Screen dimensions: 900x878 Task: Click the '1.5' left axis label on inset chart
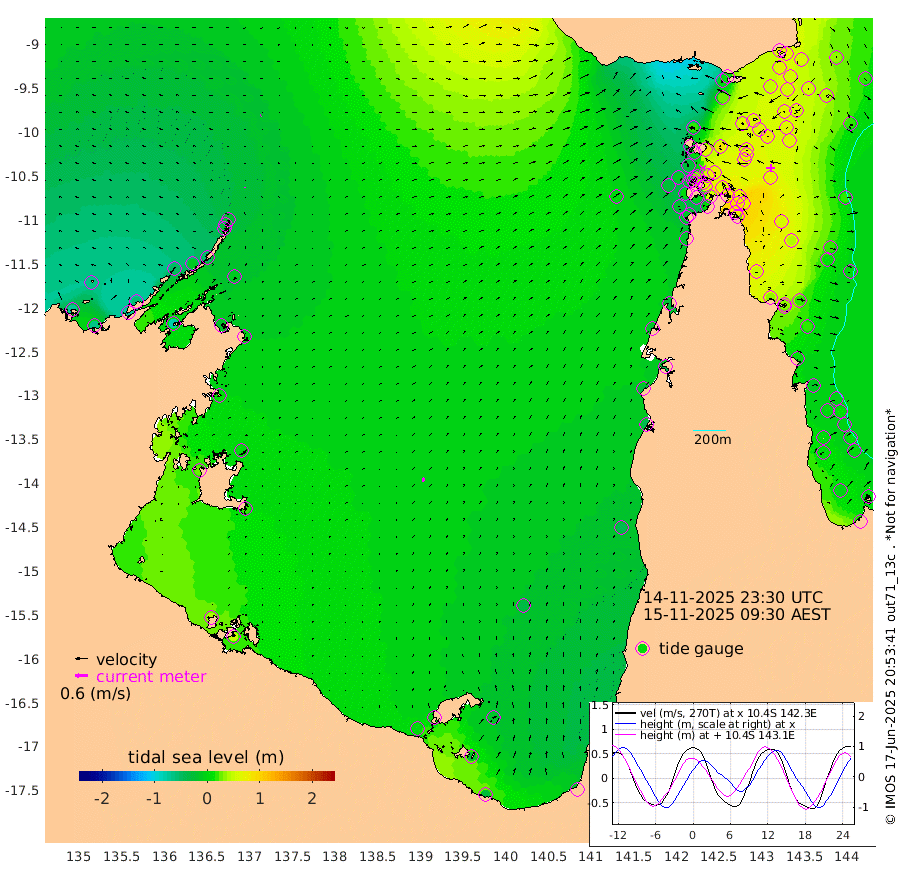(600, 706)
